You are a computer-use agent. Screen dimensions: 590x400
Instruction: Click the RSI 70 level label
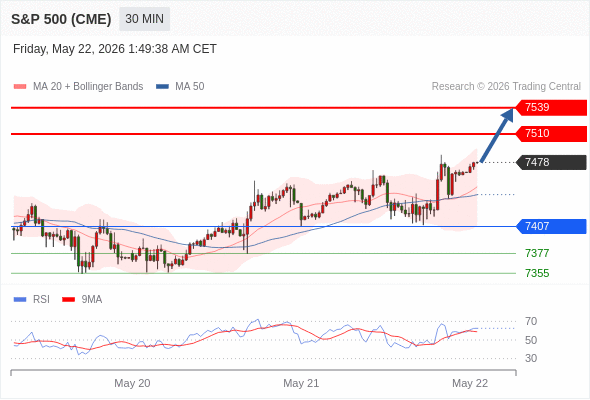[x=531, y=321]
